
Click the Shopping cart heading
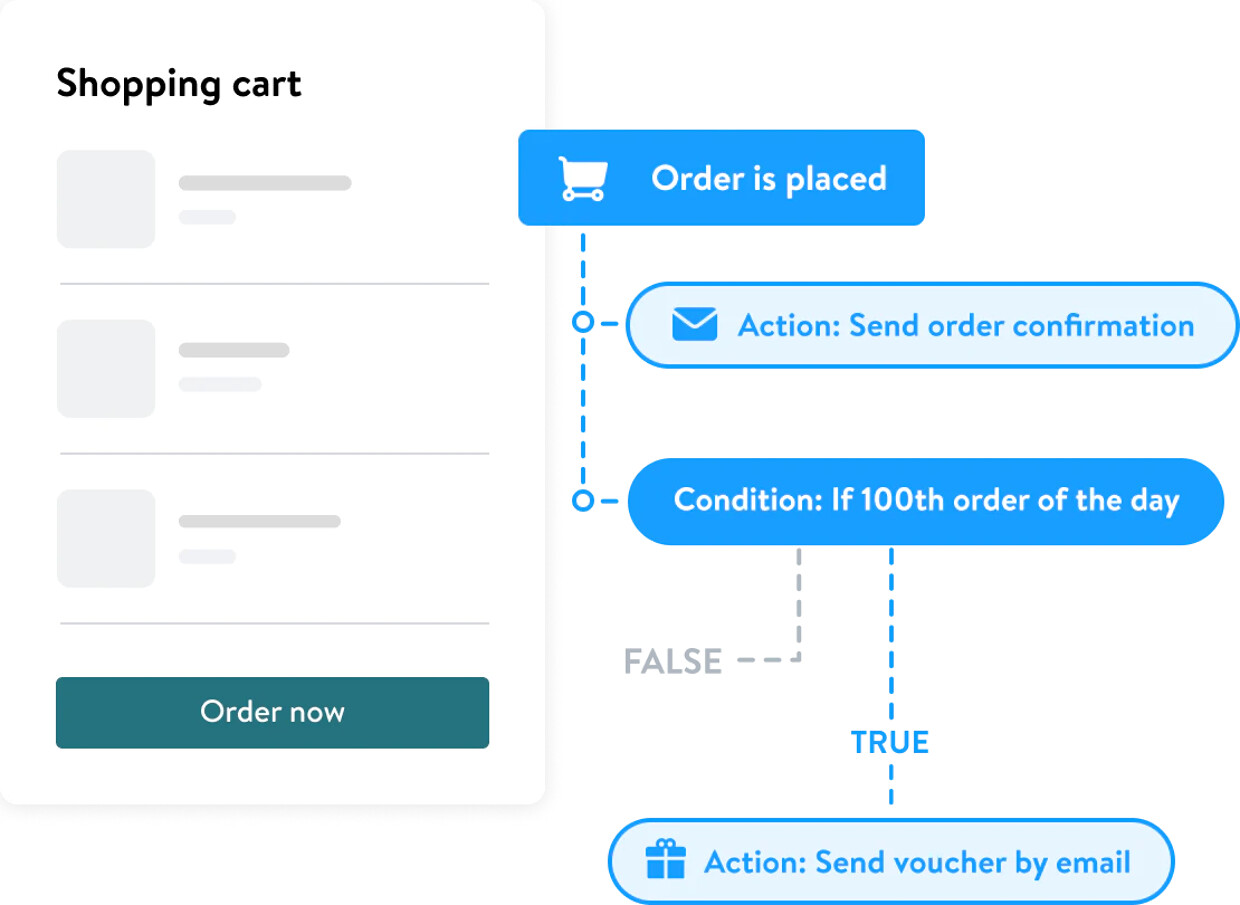[x=179, y=84]
